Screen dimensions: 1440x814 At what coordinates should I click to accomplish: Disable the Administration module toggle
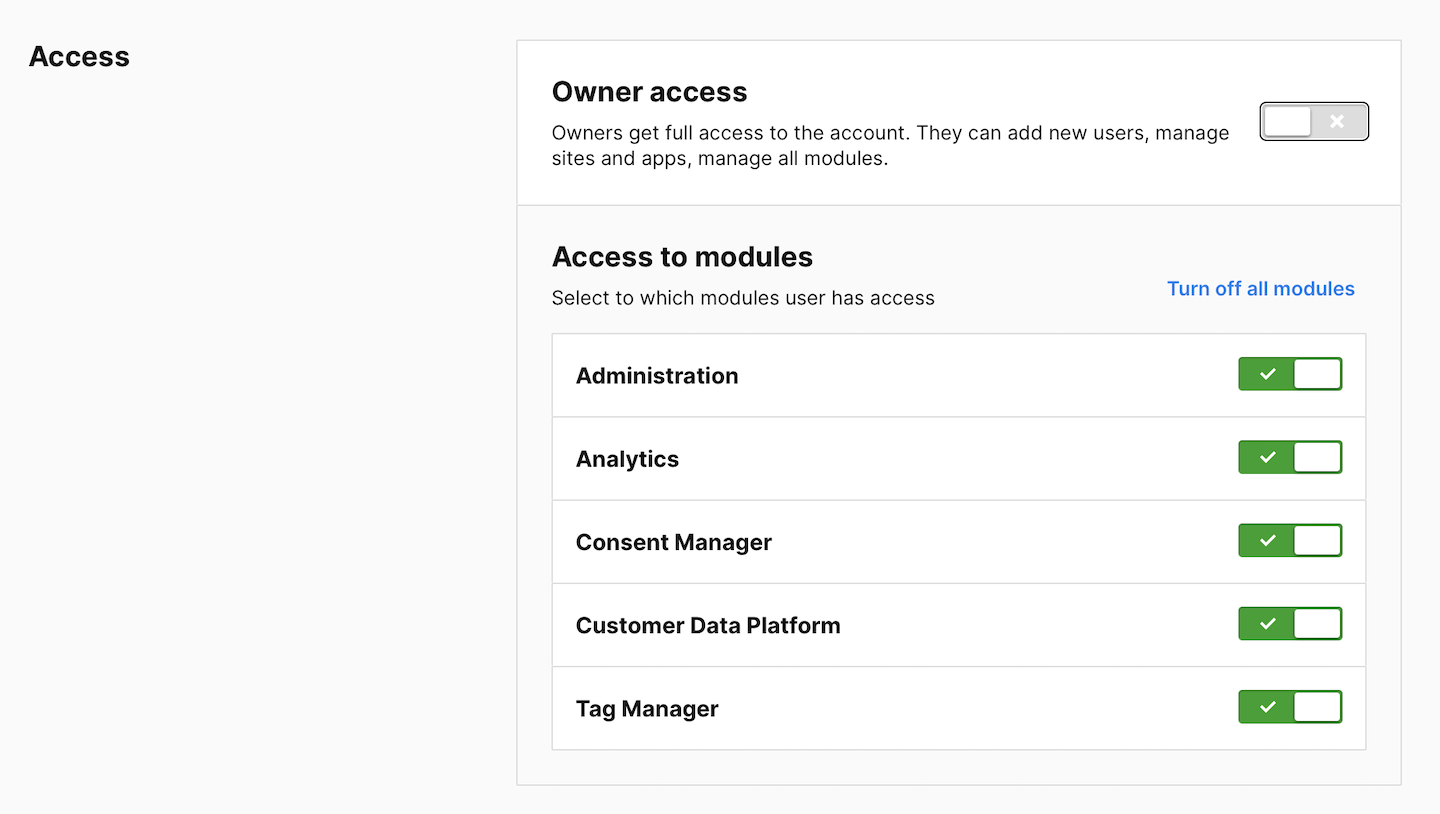[x=1290, y=374]
